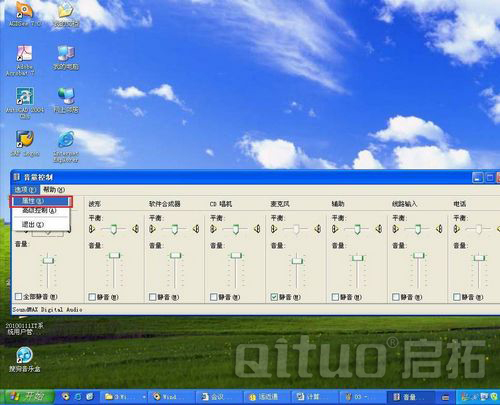Viewport: 500px width, 405px height.
Task: Choose 高级控制 from the 选项 menu
Action: 41,211
